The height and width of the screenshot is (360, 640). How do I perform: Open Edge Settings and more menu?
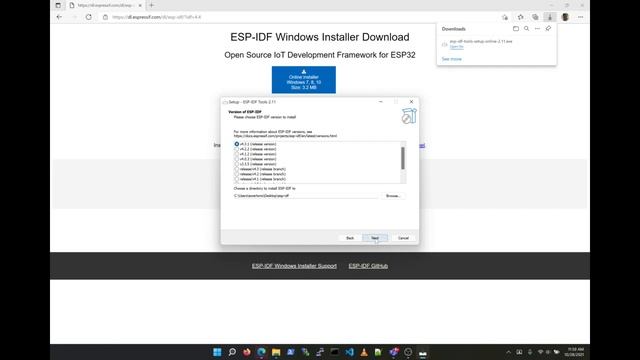[x=580, y=17]
